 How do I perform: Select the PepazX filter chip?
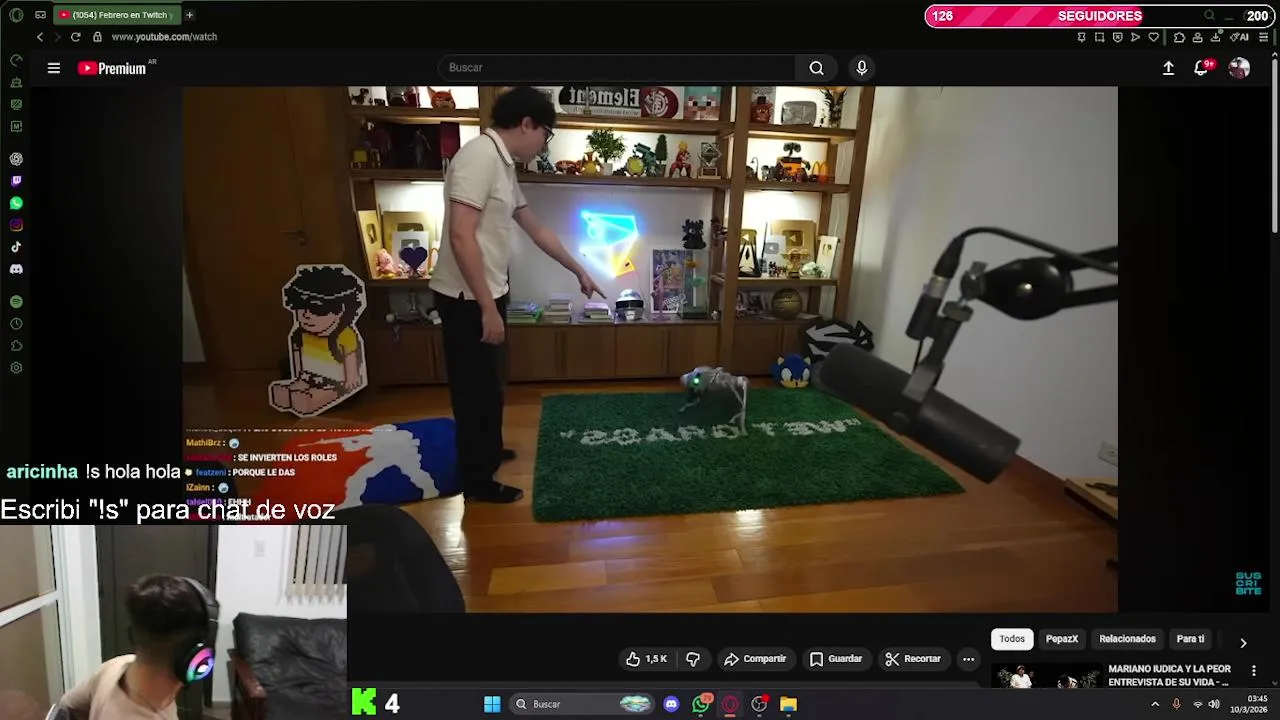1062,639
